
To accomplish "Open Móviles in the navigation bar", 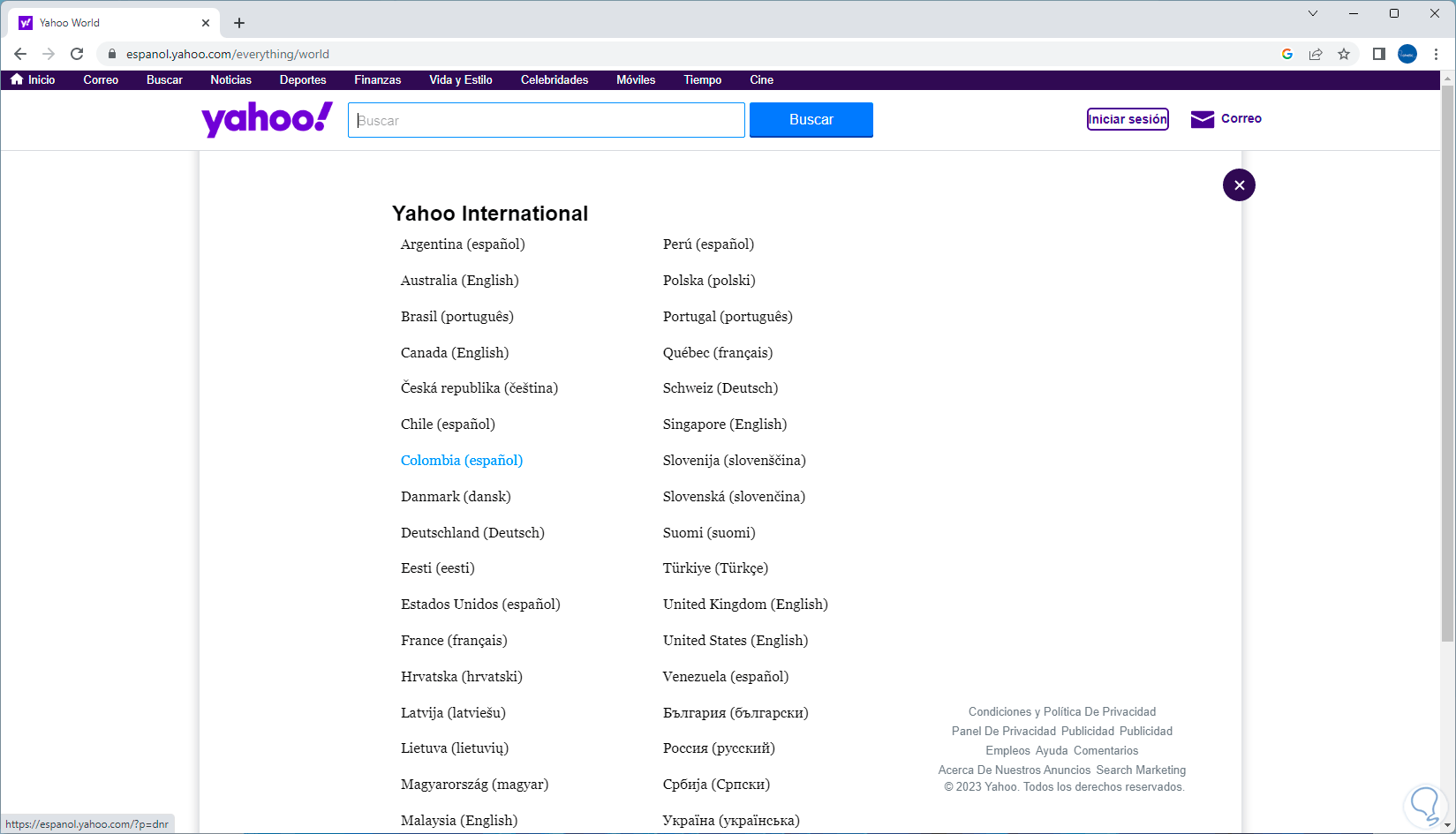I will (x=636, y=79).
